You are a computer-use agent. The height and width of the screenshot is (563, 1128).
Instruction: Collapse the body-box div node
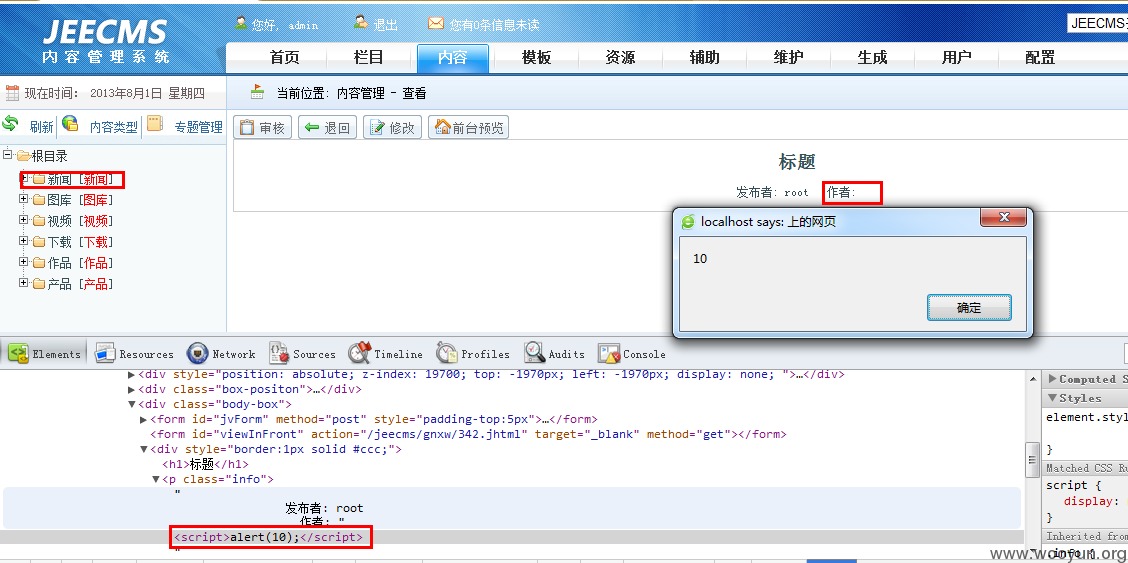click(131, 404)
